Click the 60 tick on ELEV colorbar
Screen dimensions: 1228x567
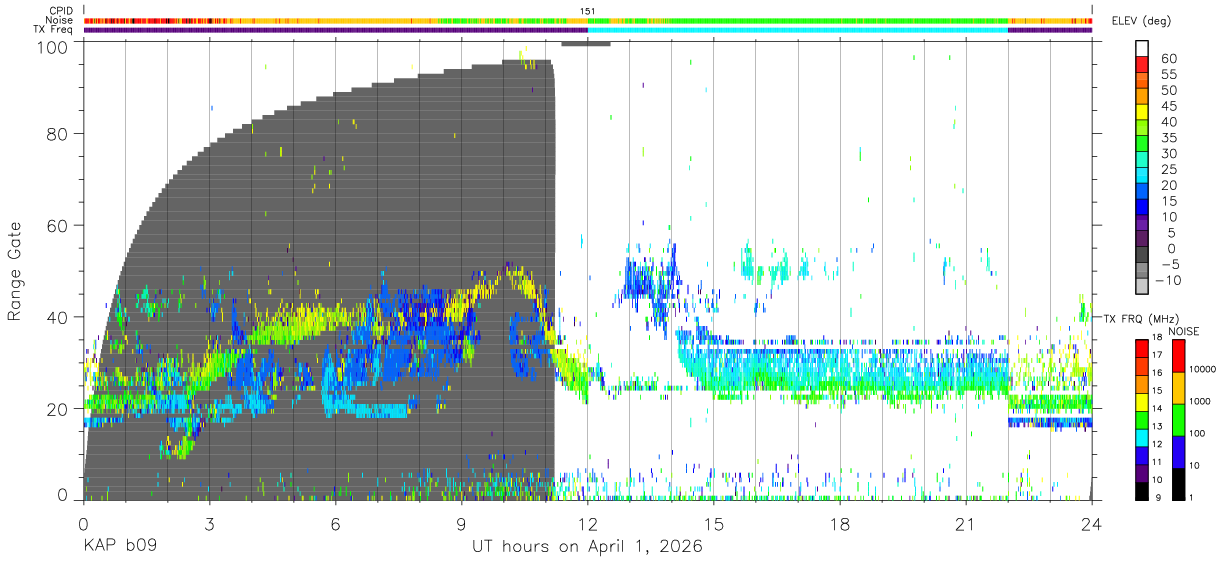click(1167, 58)
